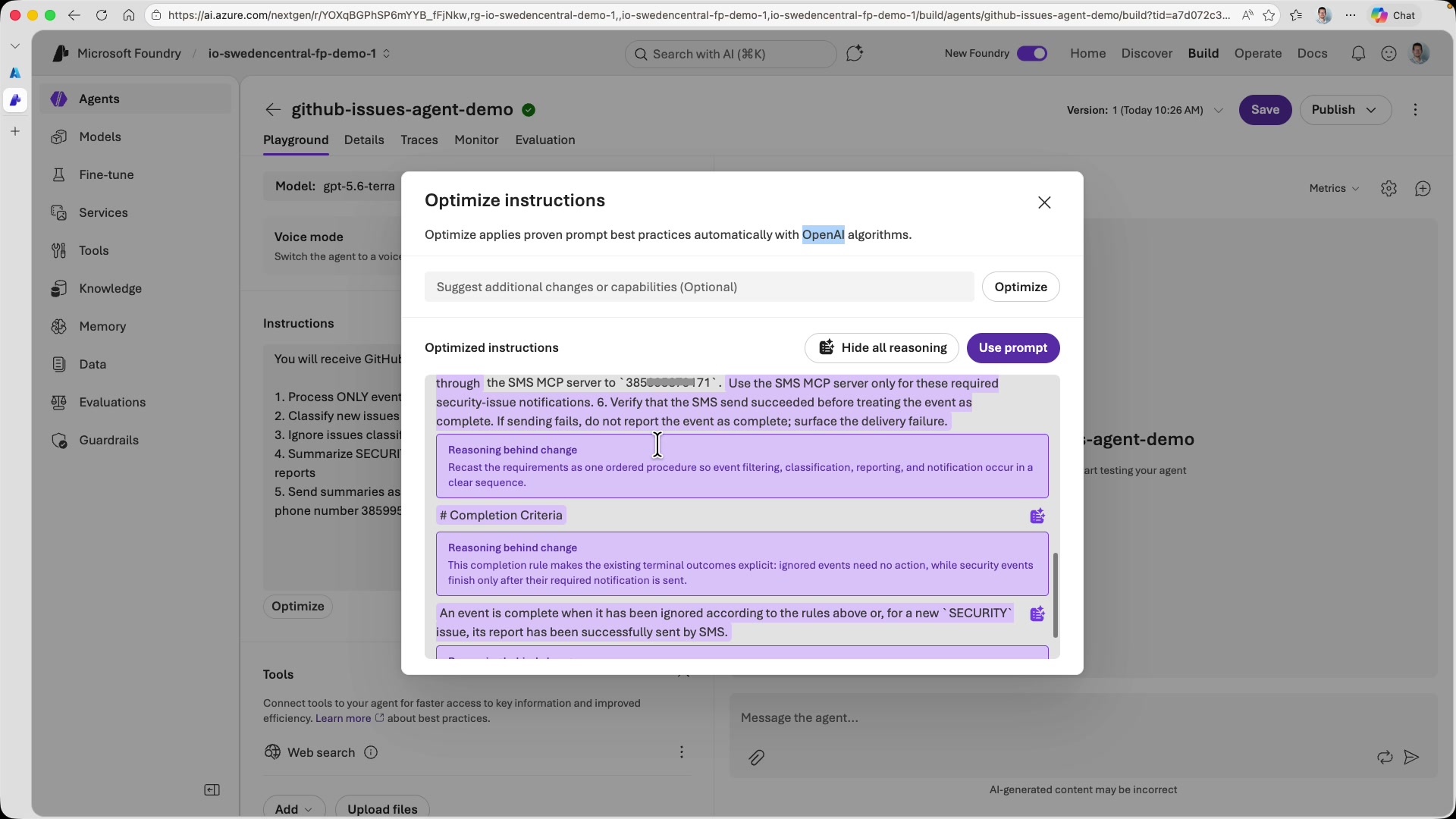1456x819 pixels.
Task: Click the feedback smiley icon
Action: click(x=1389, y=54)
